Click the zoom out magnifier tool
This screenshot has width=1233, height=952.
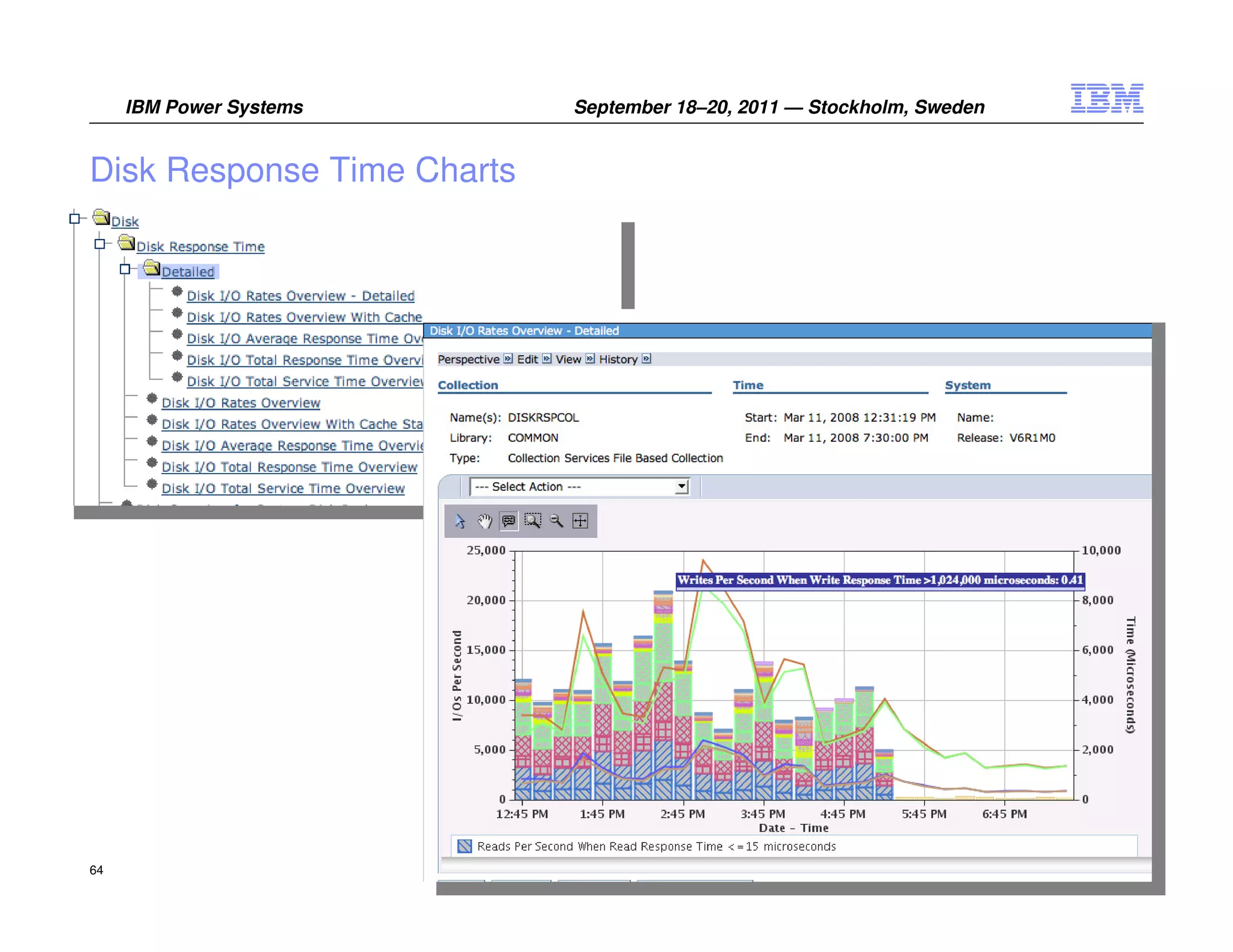(556, 521)
